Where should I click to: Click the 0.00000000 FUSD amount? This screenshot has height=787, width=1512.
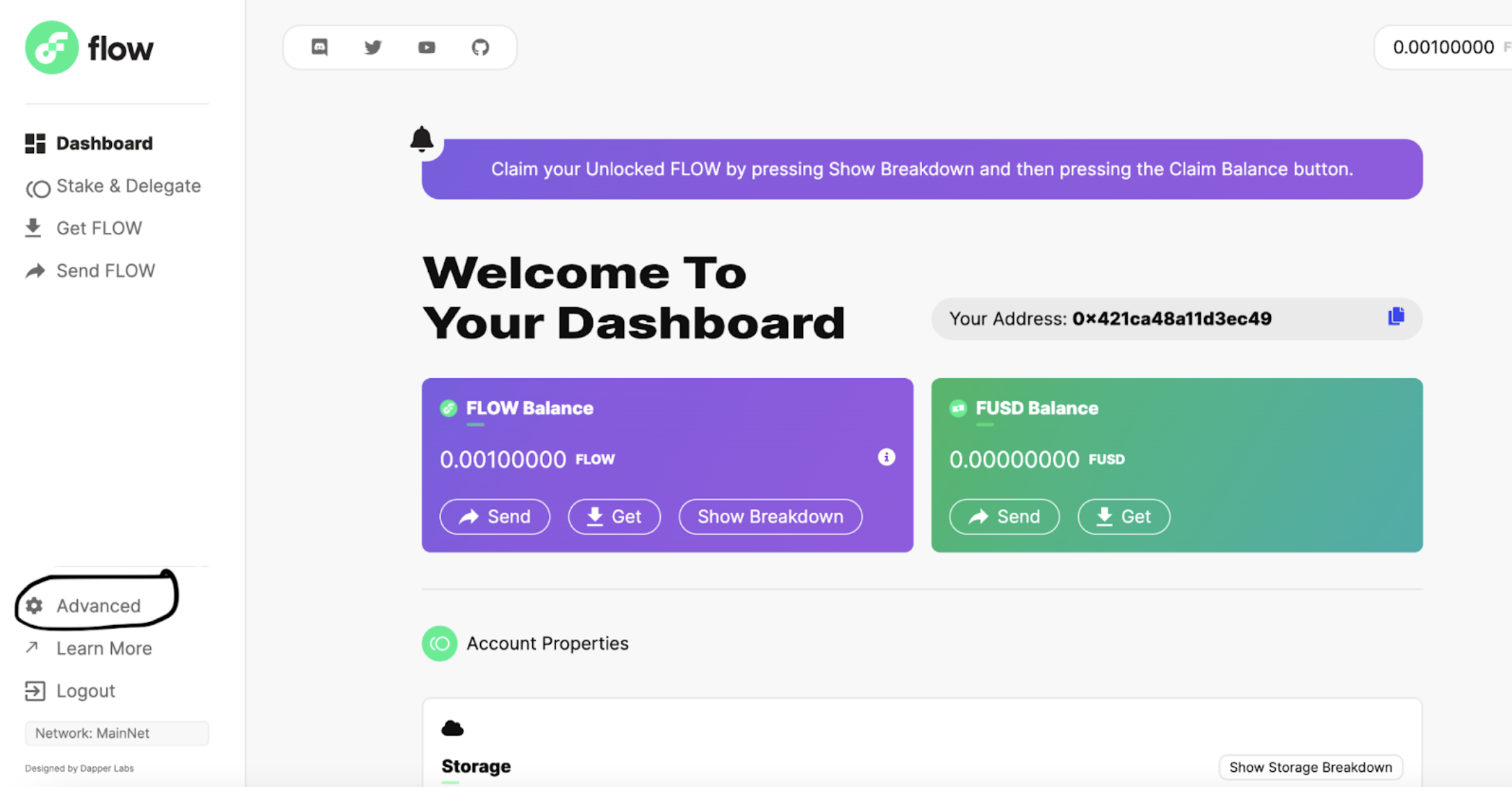click(1037, 460)
